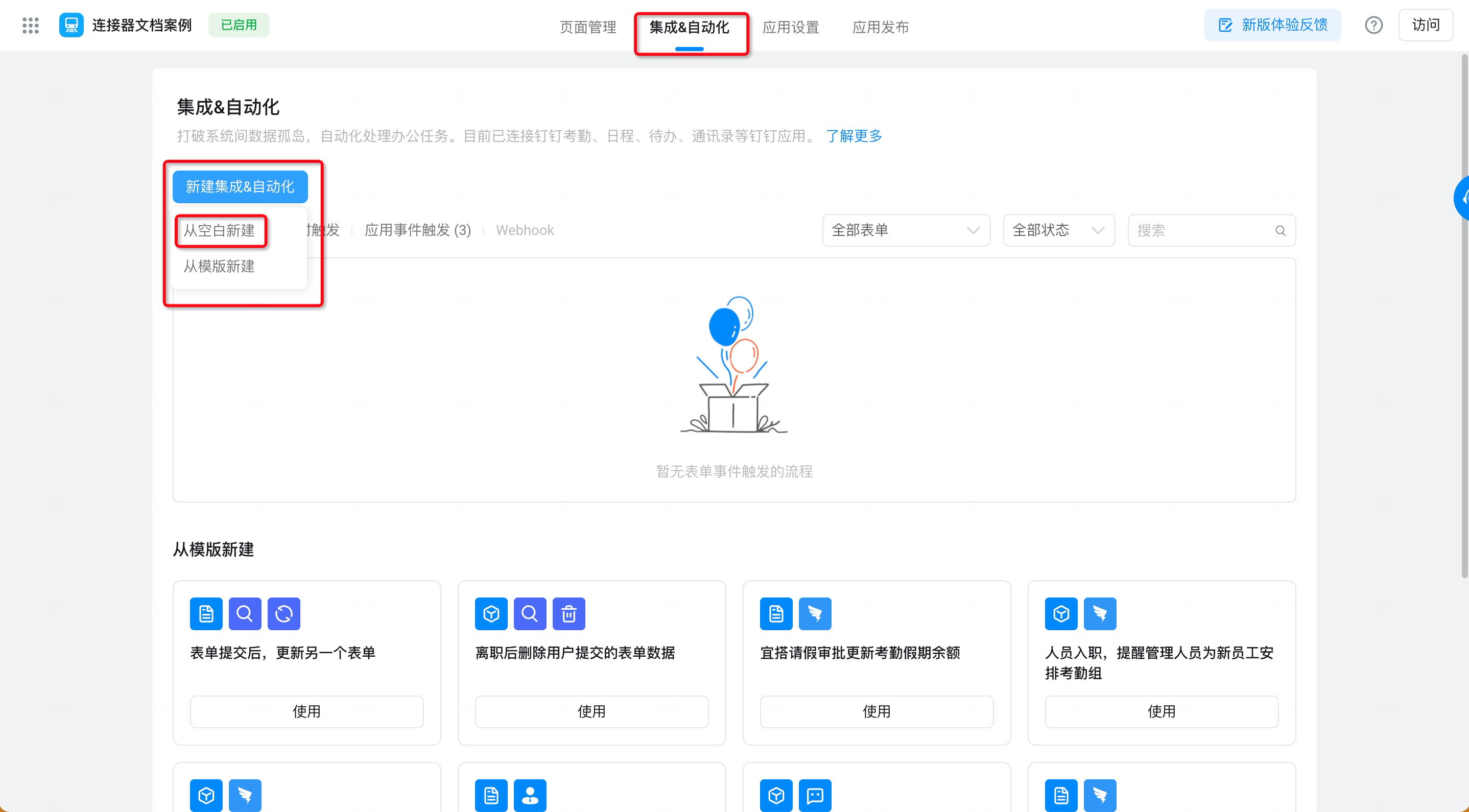Use the 表单提交后，更新另一个表单 template

[307, 711]
